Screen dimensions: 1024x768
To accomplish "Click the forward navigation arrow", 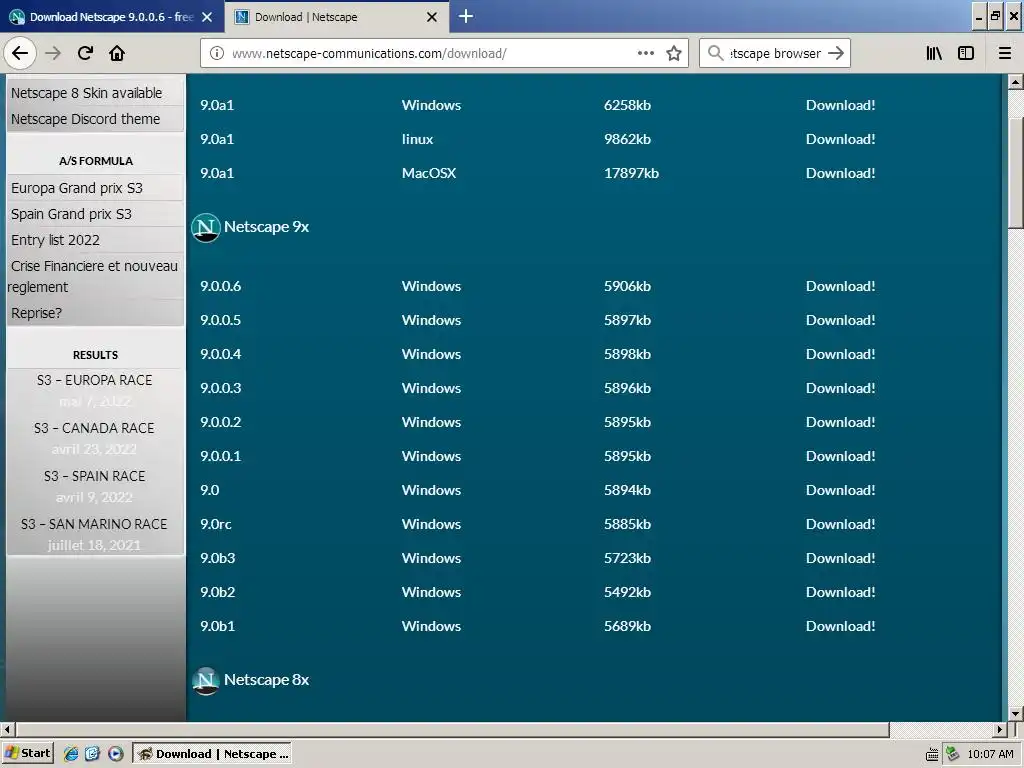I will [x=53, y=53].
